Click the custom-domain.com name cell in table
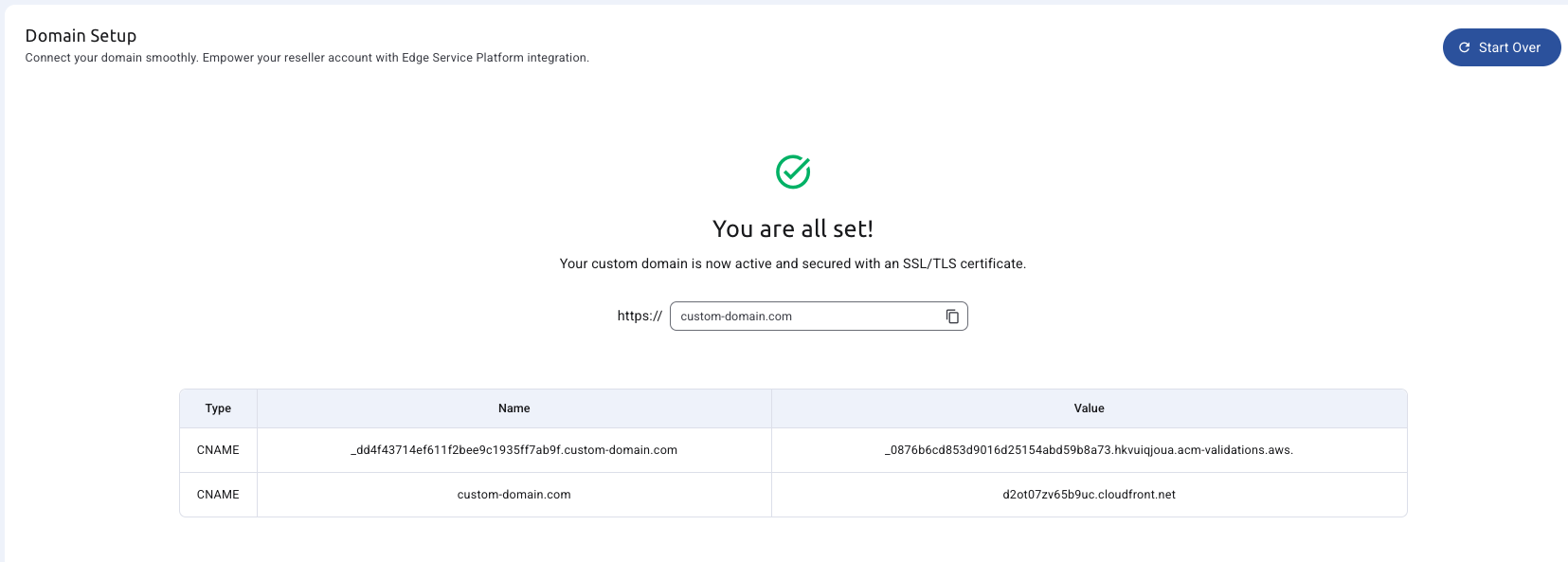1568x562 pixels. click(514, 495)
